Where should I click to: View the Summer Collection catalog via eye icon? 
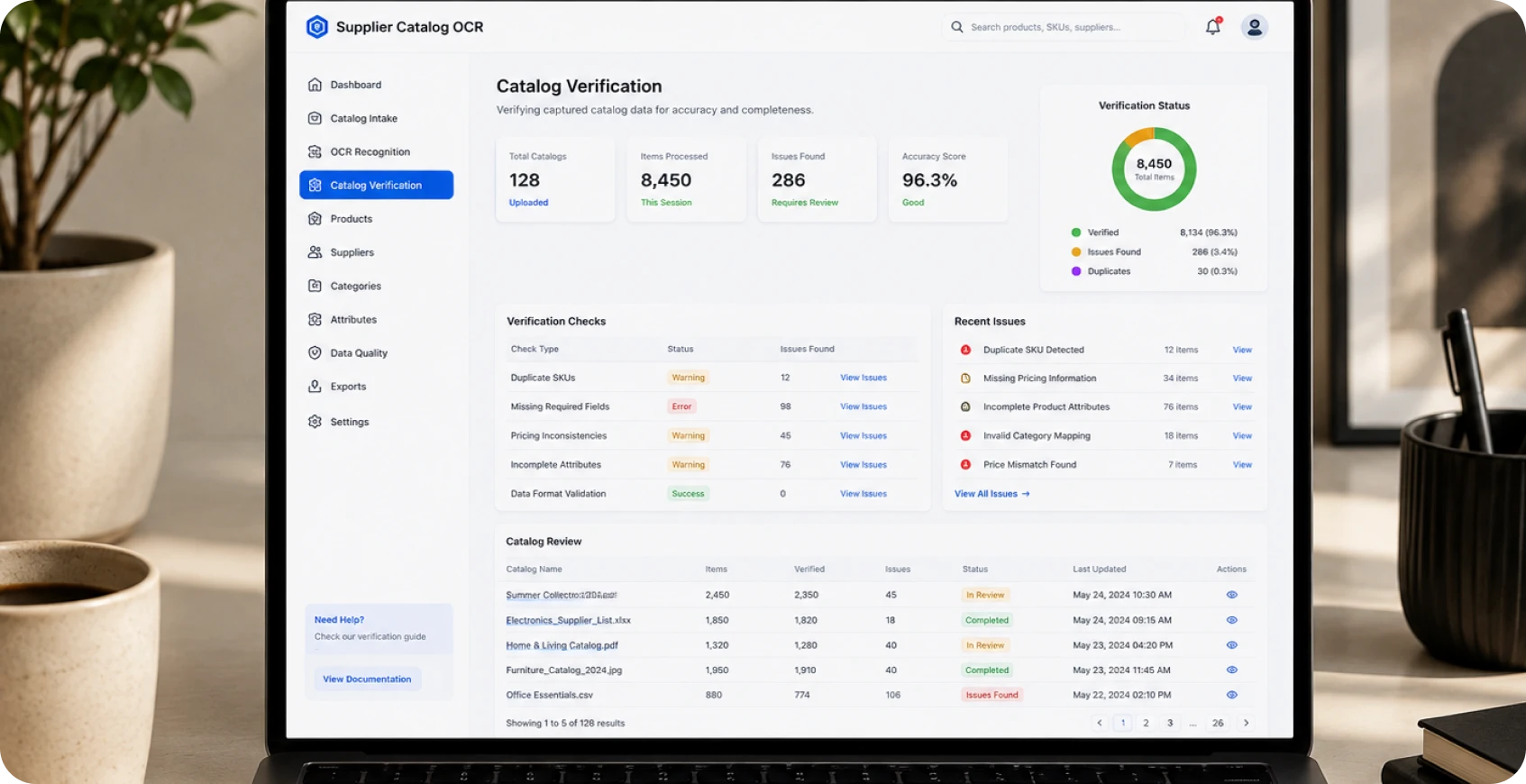(1232, 595)
